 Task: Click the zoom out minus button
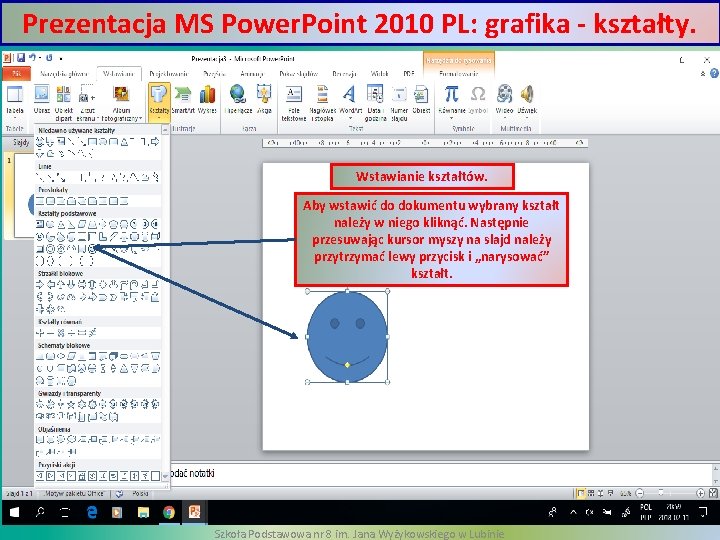click(x=640, y=494)
